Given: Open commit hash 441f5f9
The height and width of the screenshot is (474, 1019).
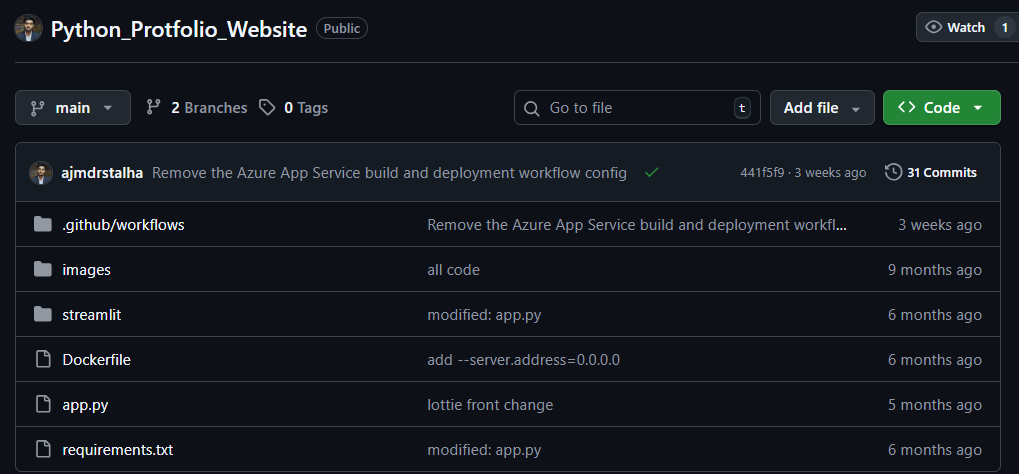Looking at the screenshot, I should pos(762,172).
